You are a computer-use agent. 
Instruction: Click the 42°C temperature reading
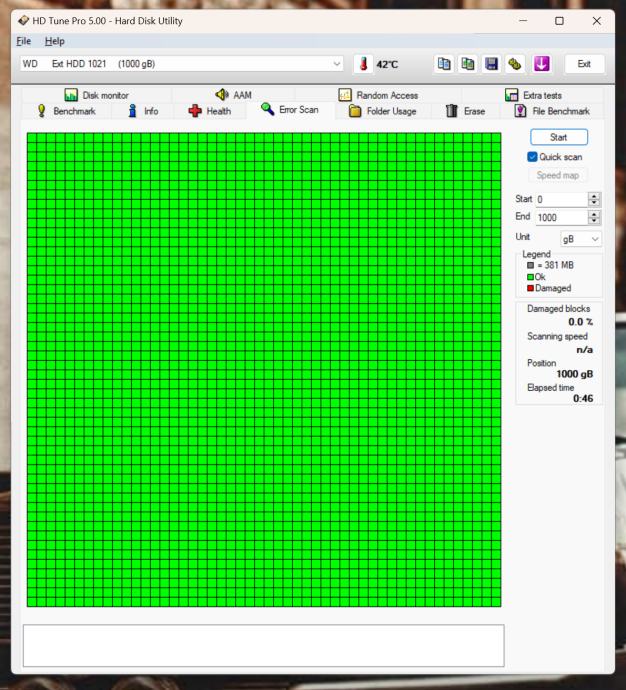click(x=387, y=65)
